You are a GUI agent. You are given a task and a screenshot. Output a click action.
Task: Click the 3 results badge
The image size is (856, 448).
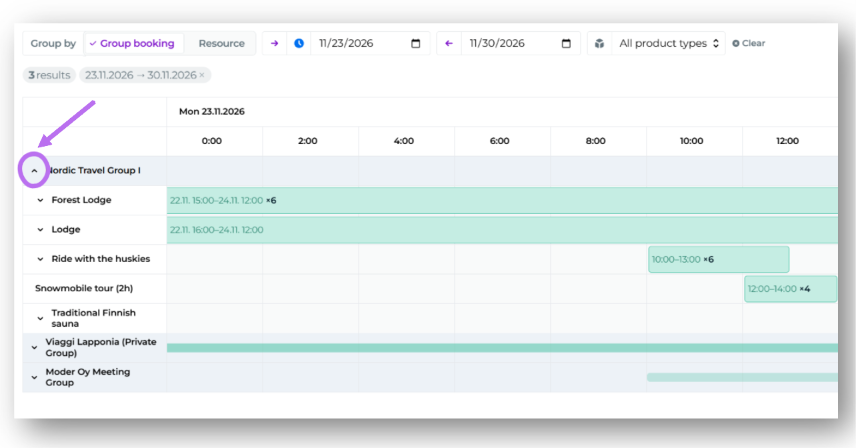[49, 75]
